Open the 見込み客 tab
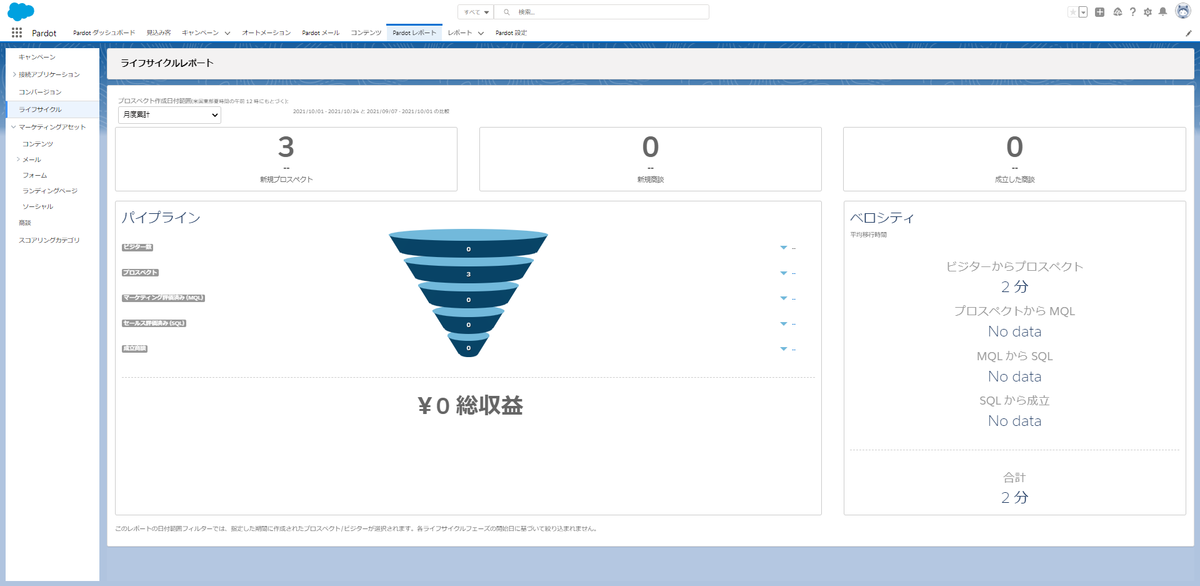Screen dimensions: 1200x586 [x=158, y=33]
